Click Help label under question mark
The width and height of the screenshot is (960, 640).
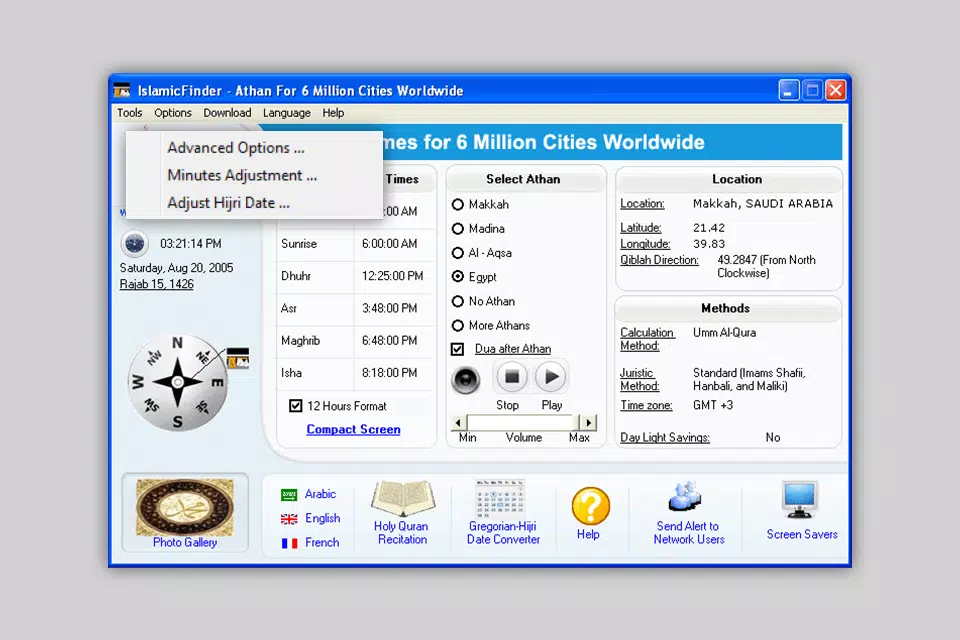coord(588,534)
